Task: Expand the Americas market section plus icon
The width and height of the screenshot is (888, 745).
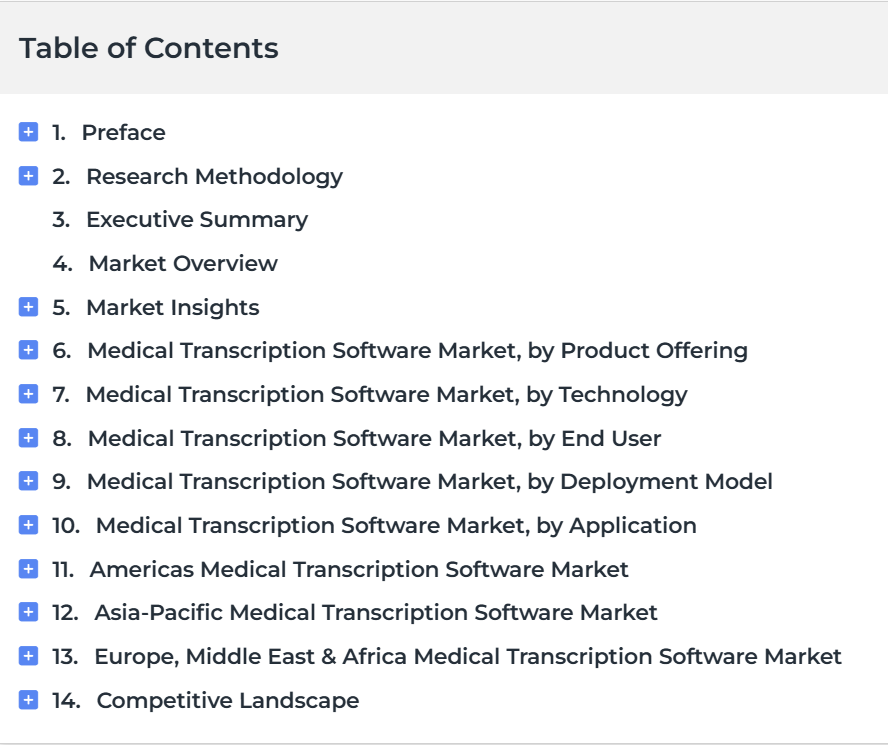Action: (x=28, y=568)
